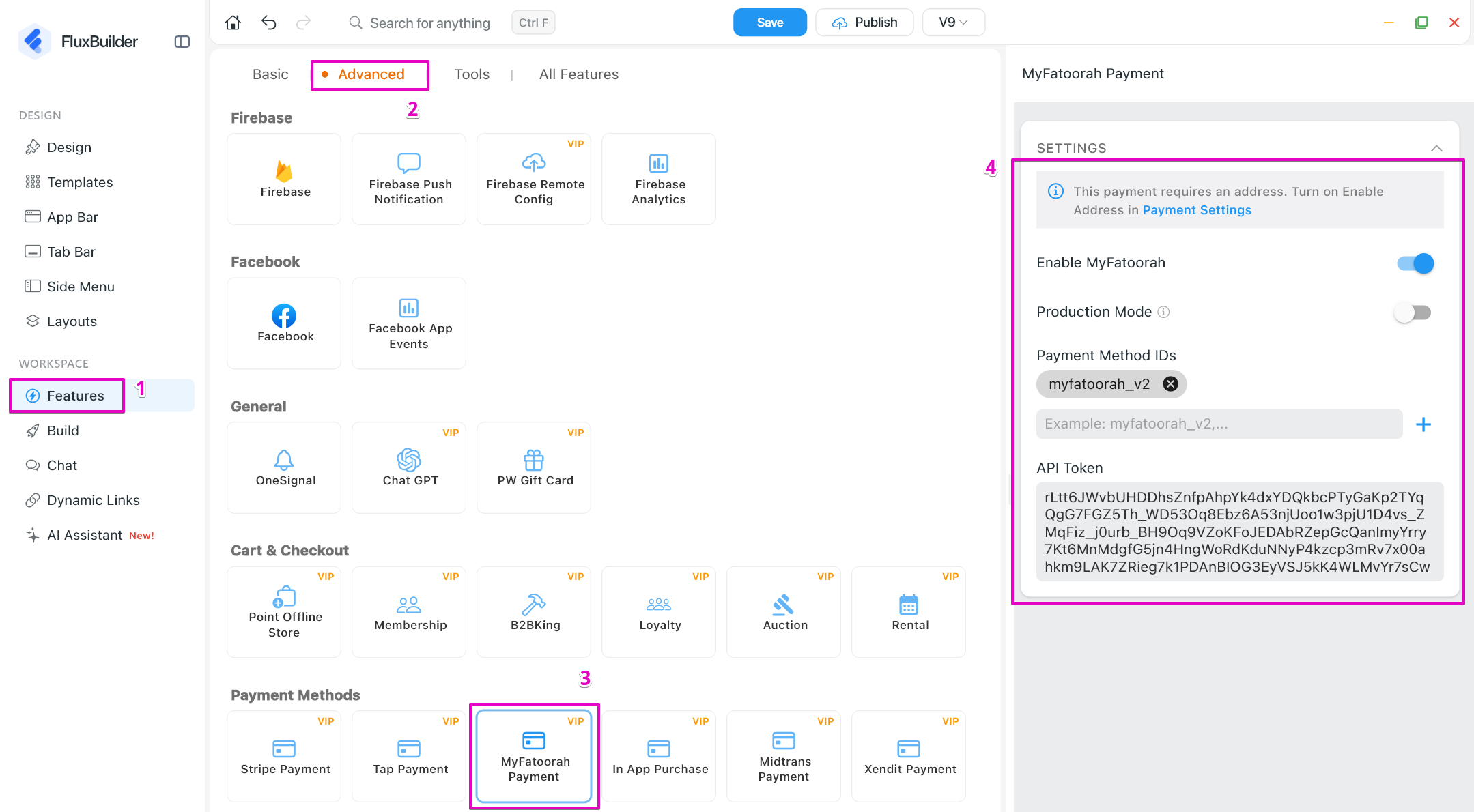Open Point Offline Store feature
Screen dimensions: 1474x812
click(x=284, y=612)
